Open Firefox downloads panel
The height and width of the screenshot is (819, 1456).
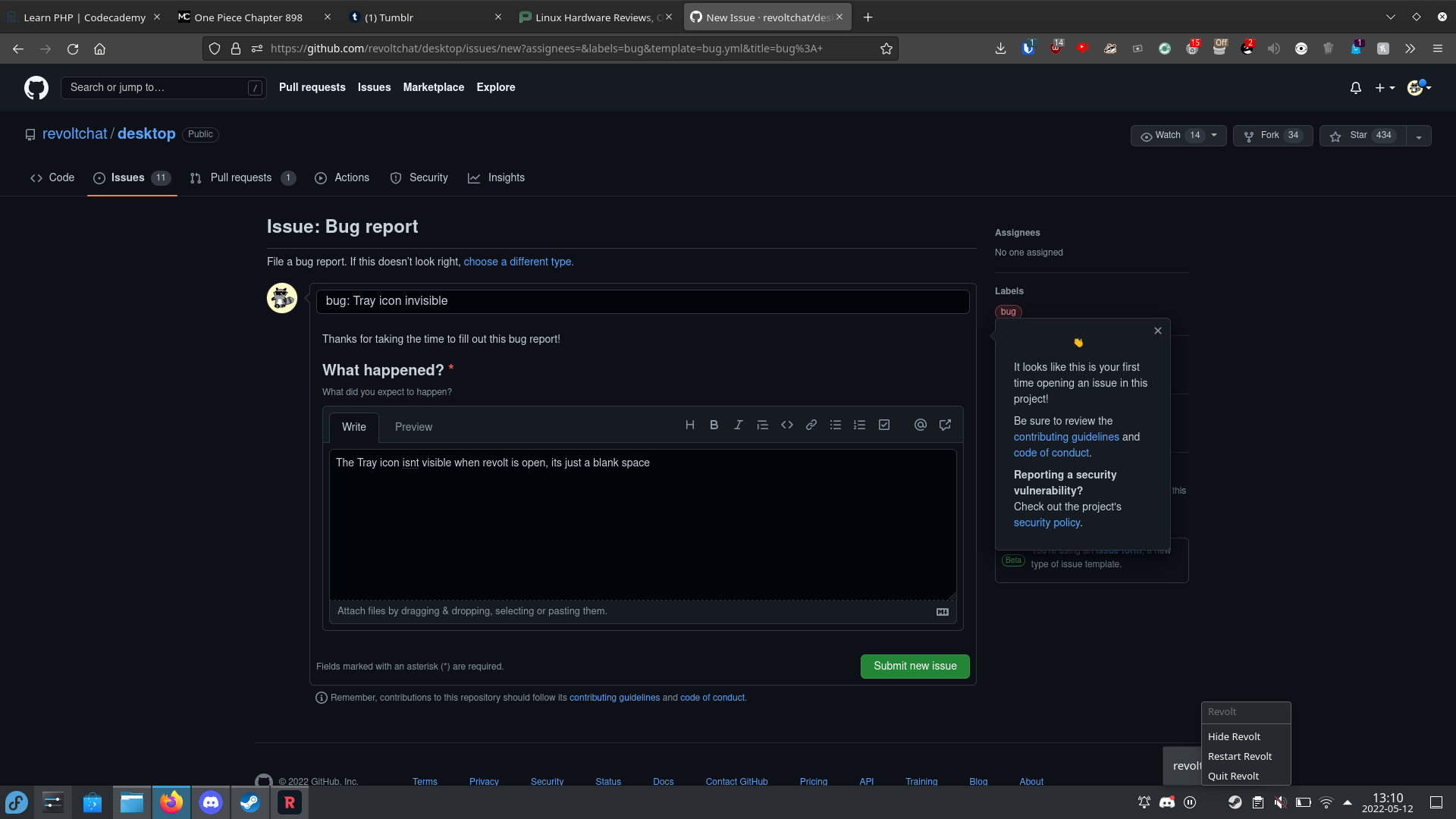pyautogui.click(x=1001, y=49)
